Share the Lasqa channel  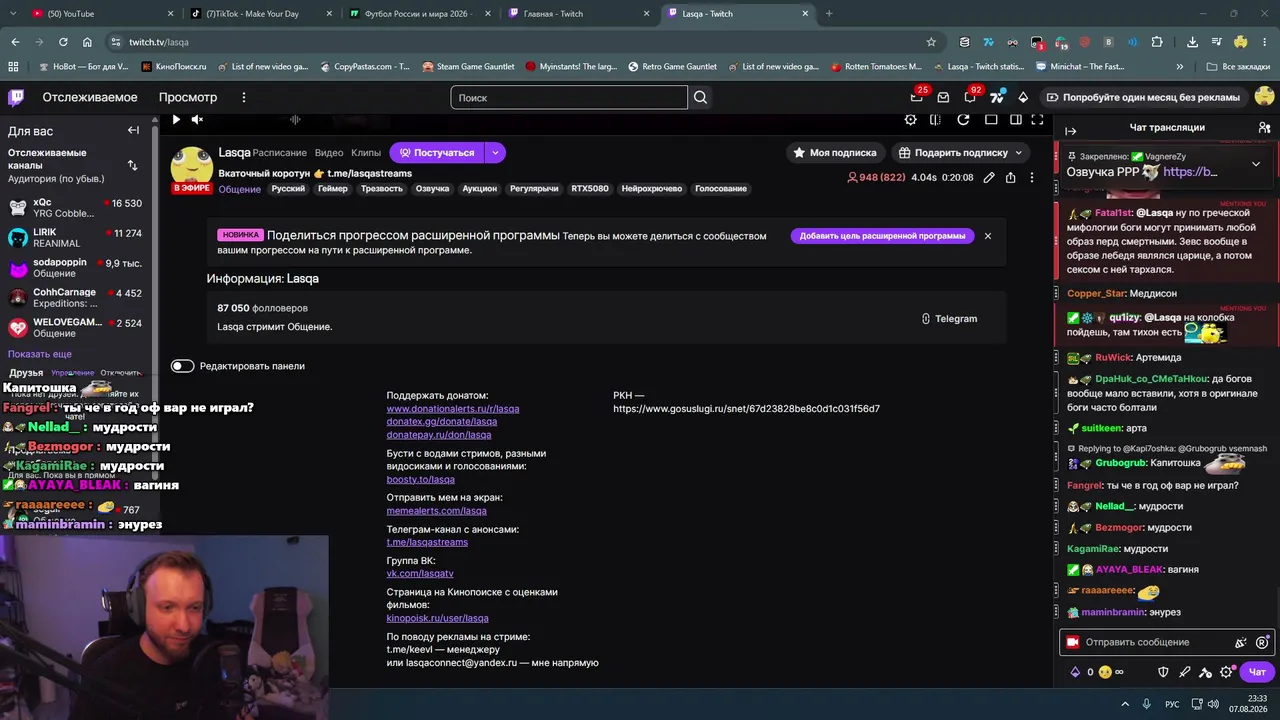tap(1010, 178)
